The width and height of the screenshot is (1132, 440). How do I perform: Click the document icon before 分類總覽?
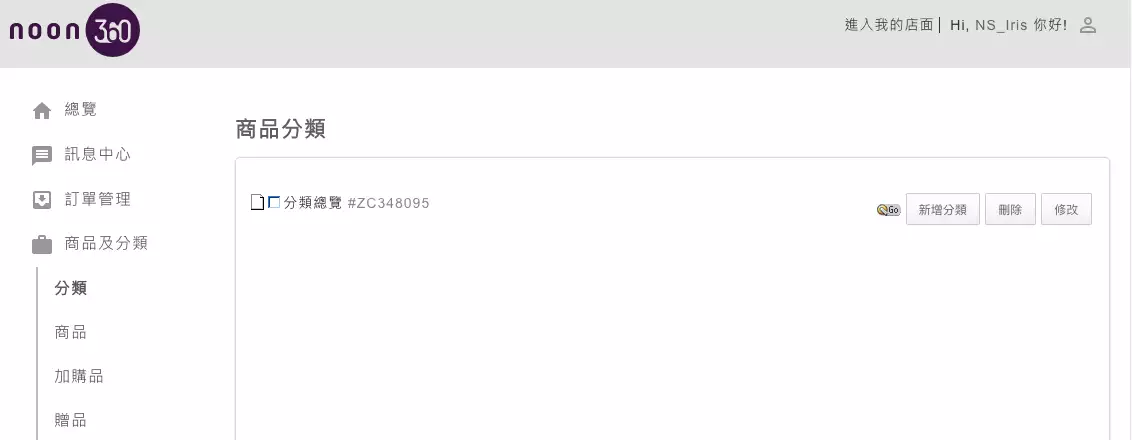[257, 203]
